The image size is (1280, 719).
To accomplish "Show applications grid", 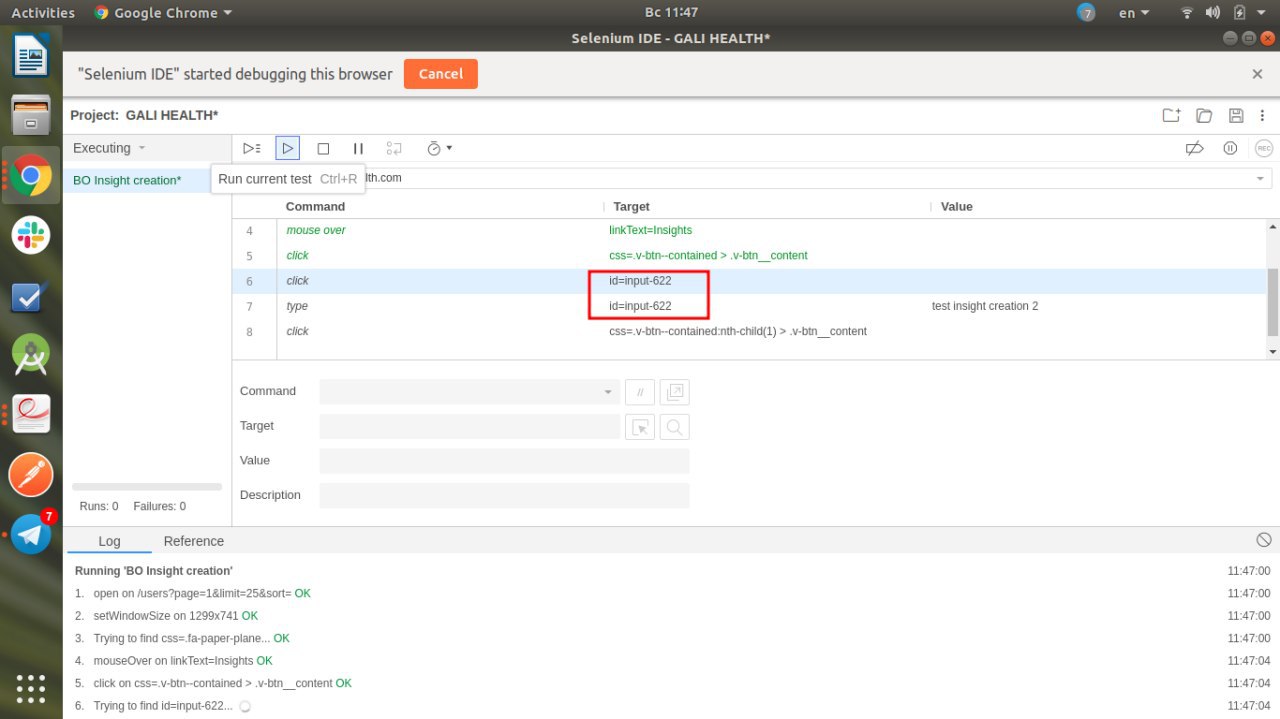I will point(31,688).
